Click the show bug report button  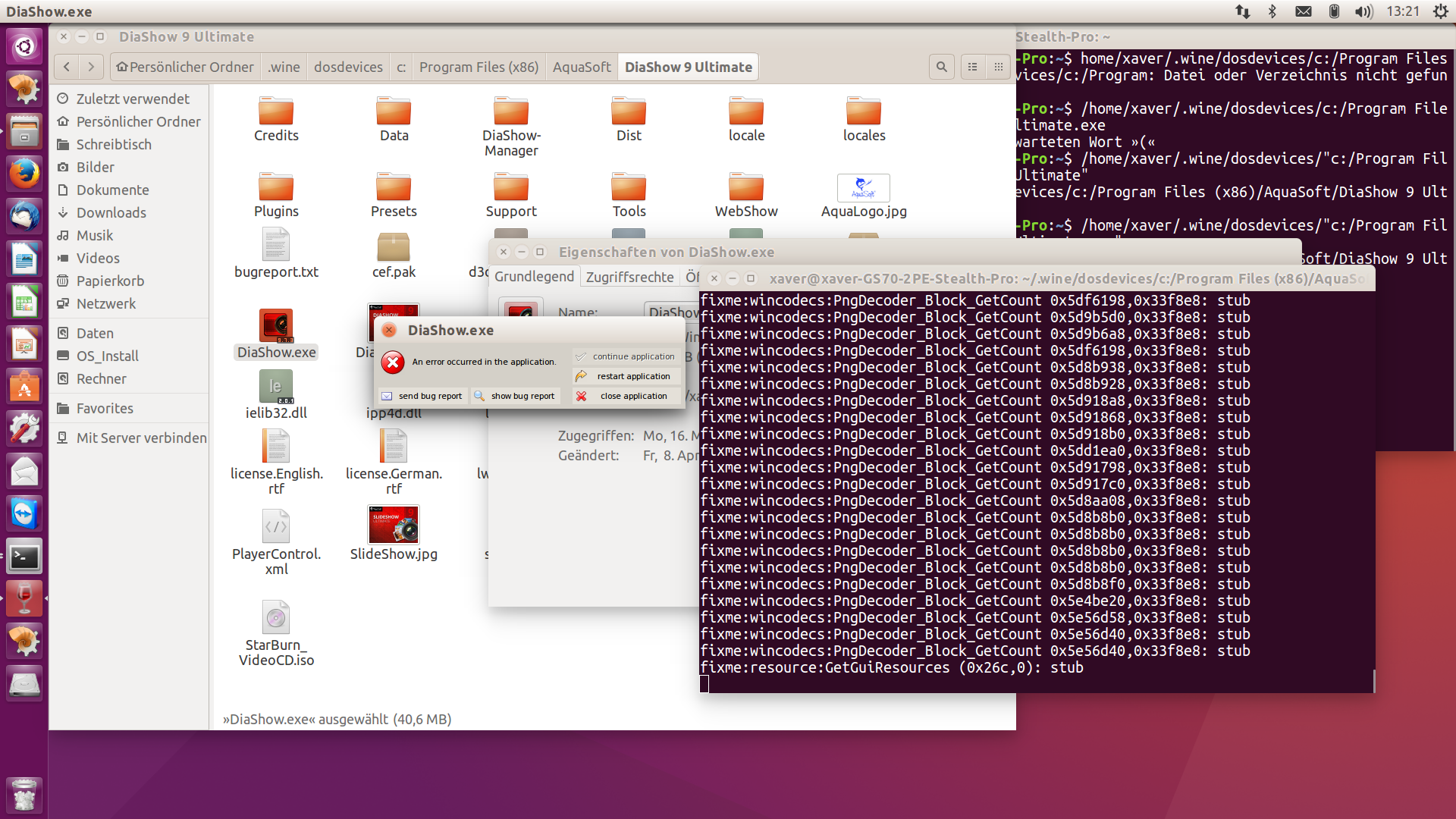point(515,396)
